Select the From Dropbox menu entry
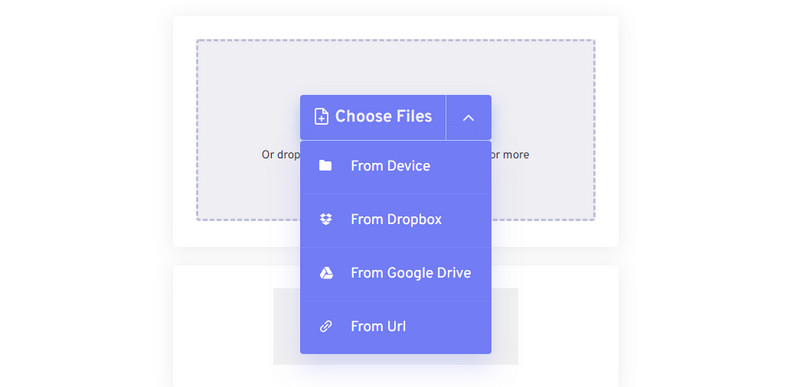The height and width of the screenshot is (387, 800). (x=395, y=220)
